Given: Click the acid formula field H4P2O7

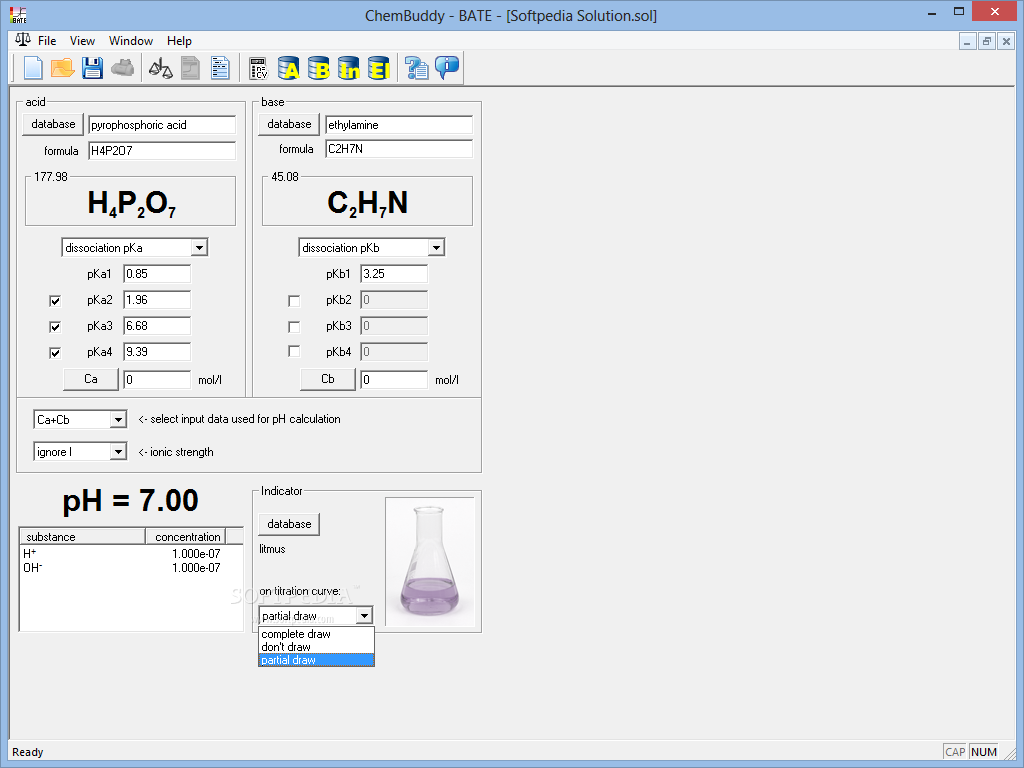Looking at the screenshot, I should click(162, 151).
